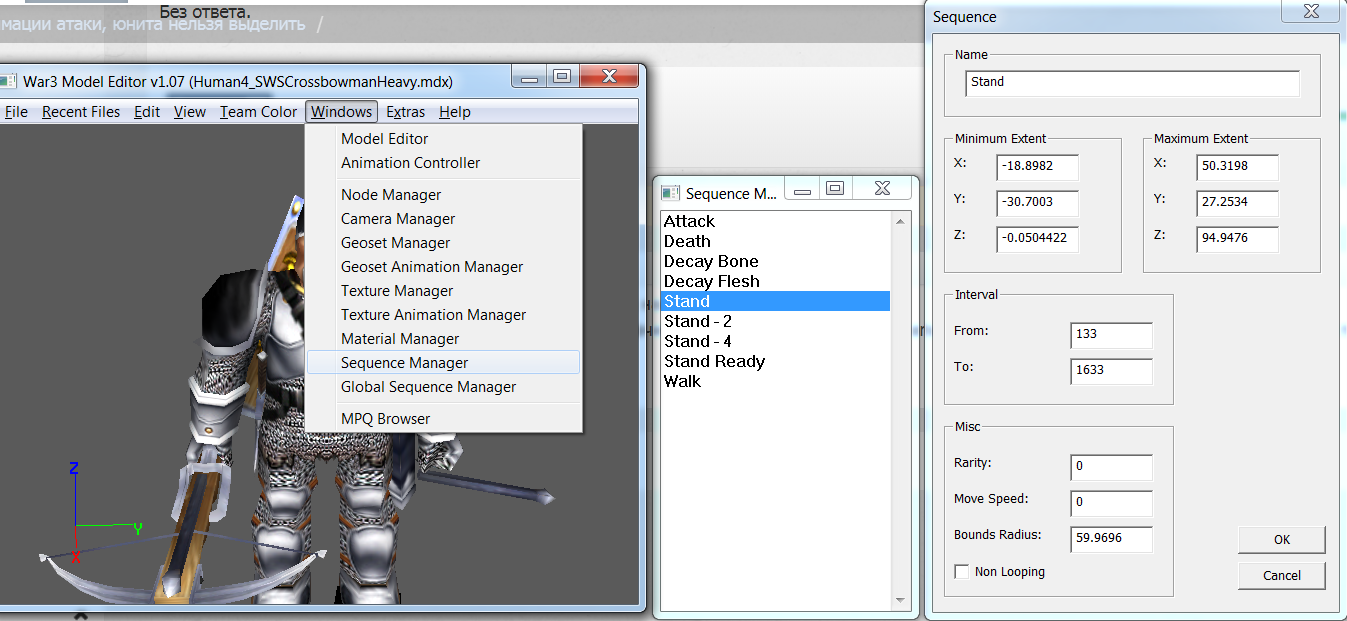Image resolution: width=1347 pixels, height=621 pixels.
Task: Open the MPQ Browser
Action: 444,419
